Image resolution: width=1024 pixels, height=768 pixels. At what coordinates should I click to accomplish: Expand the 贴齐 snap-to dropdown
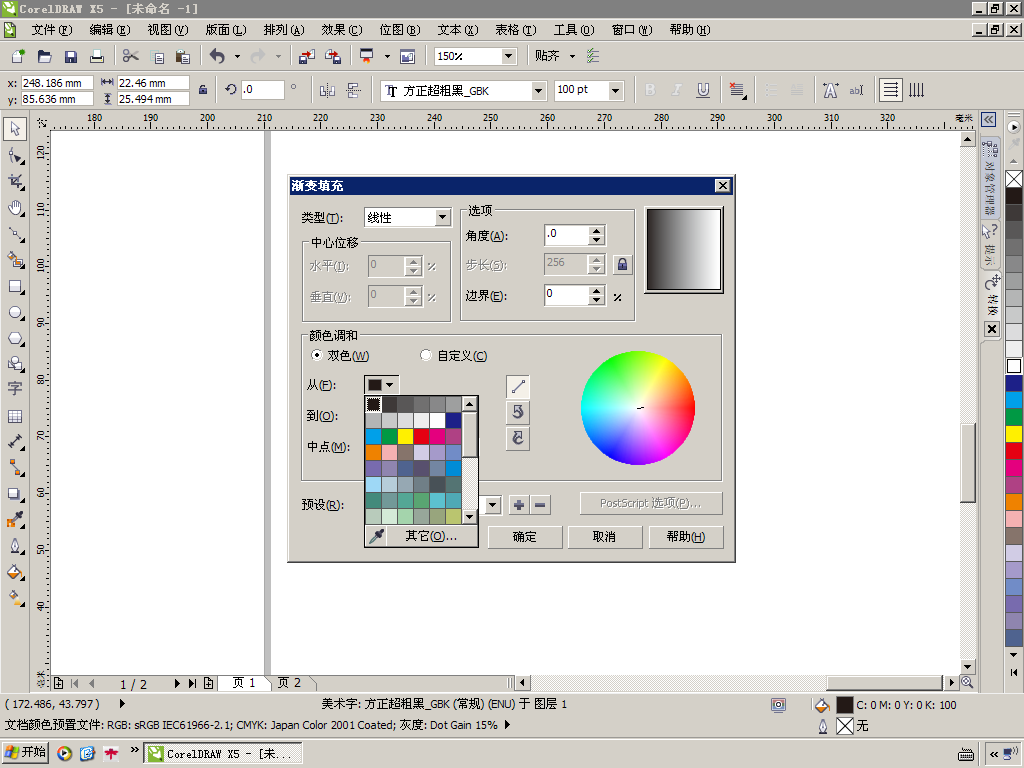coord(572,56)
